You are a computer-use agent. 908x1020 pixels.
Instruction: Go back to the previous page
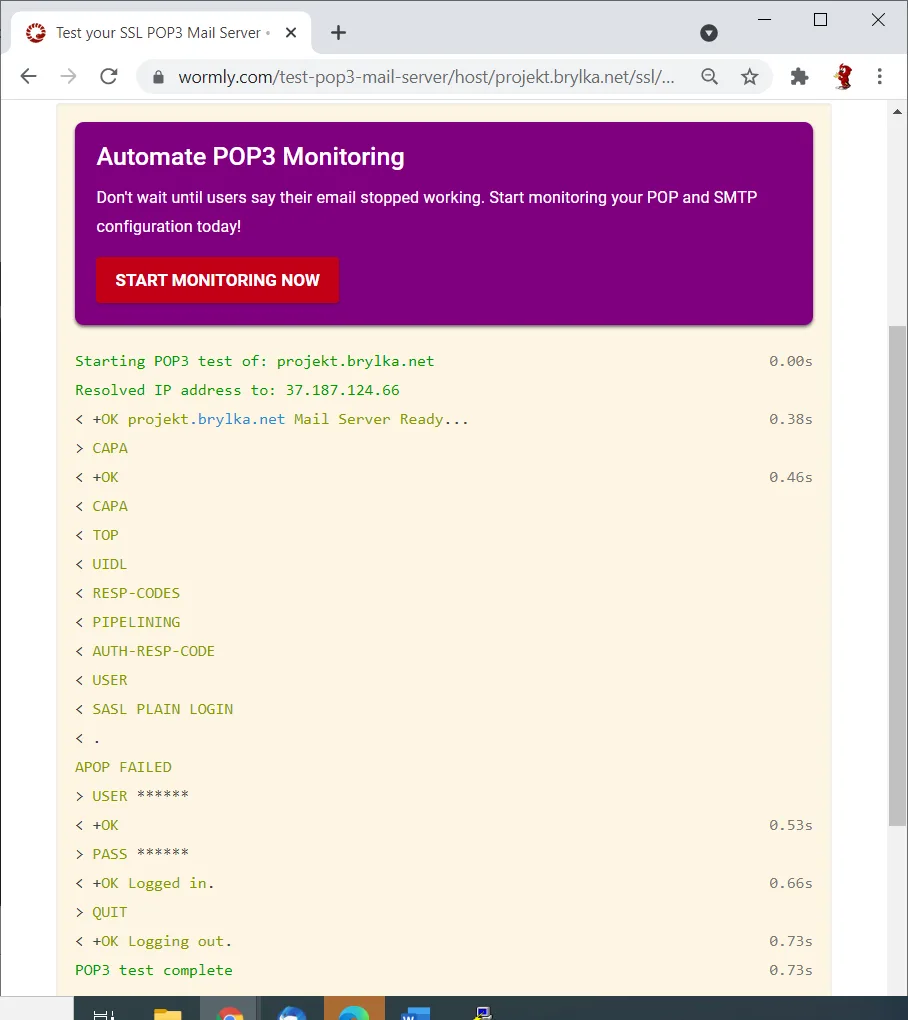29,77
